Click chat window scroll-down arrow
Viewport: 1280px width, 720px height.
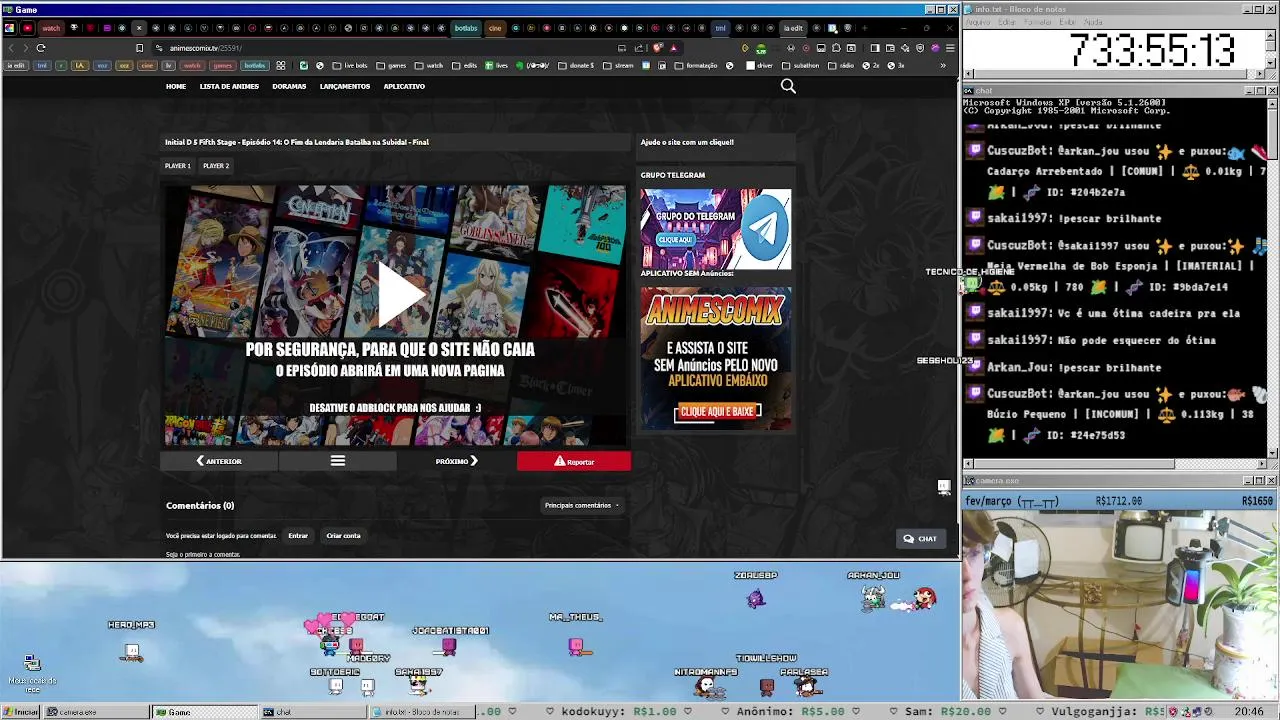[1272, 452]
